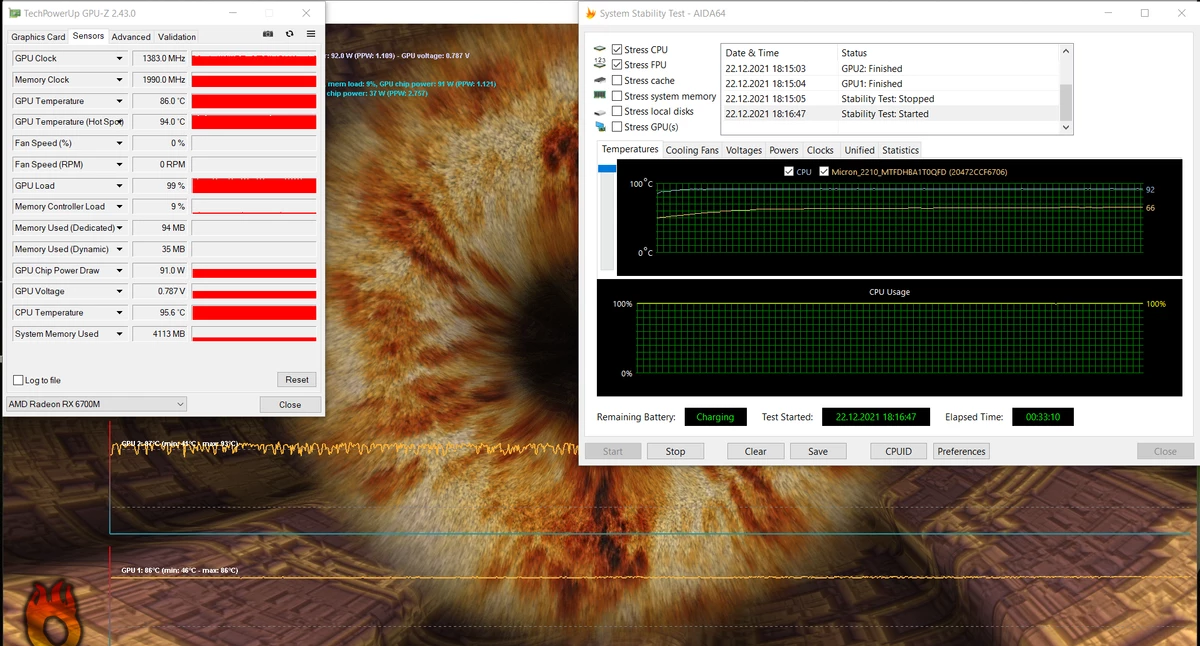1200x646 pixels.
Task: Enable the Stress cache checkbox
Action: point(617,80)
